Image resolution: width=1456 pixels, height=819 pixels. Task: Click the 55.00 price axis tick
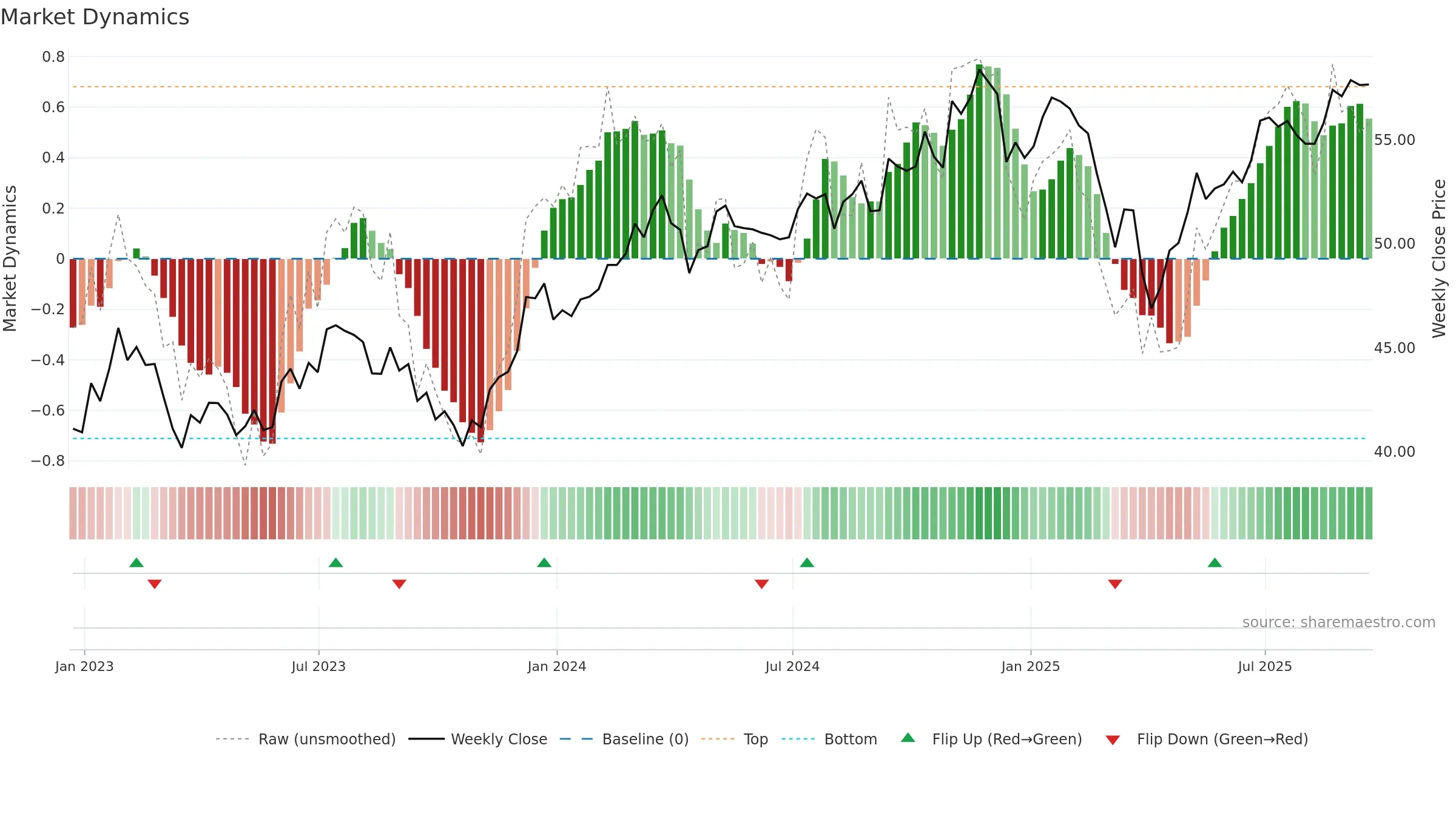click(1395, 140)
